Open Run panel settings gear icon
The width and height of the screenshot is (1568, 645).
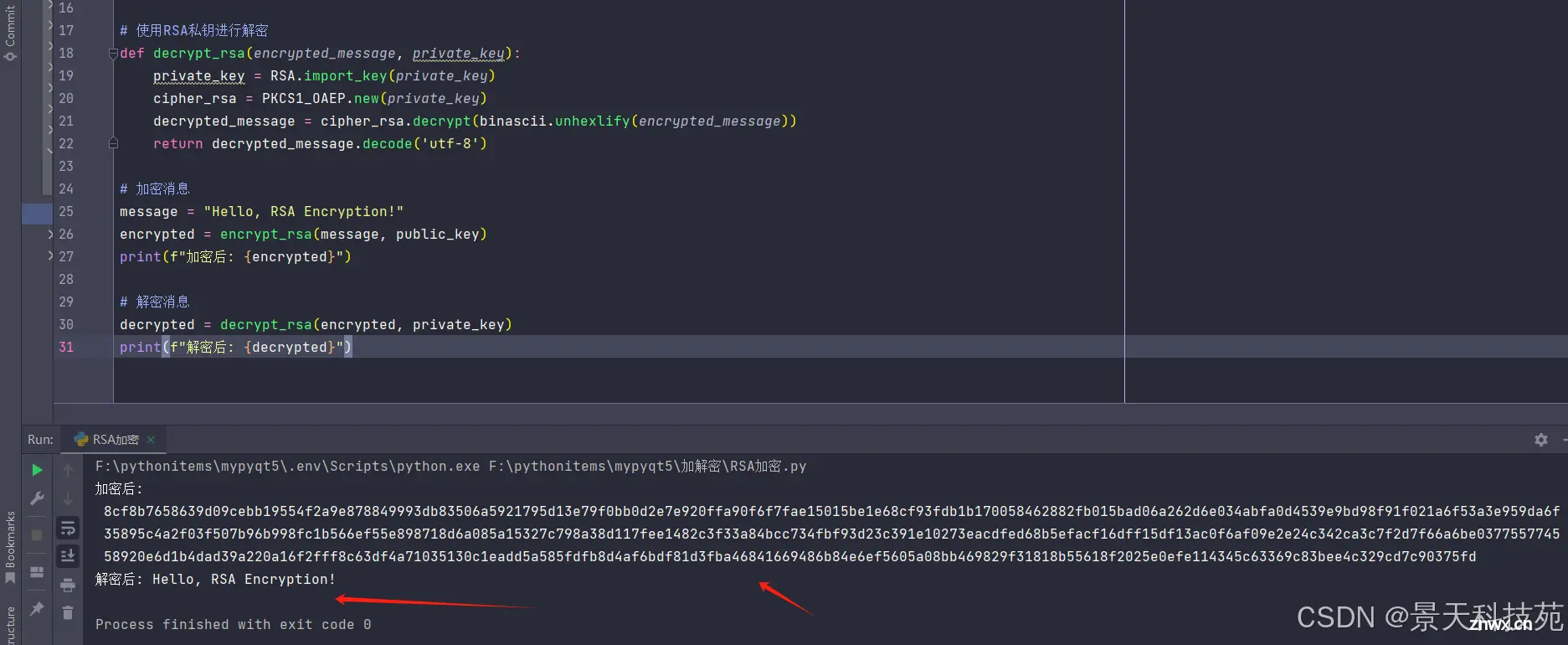pyautogui.click(x=1541, y=440)
